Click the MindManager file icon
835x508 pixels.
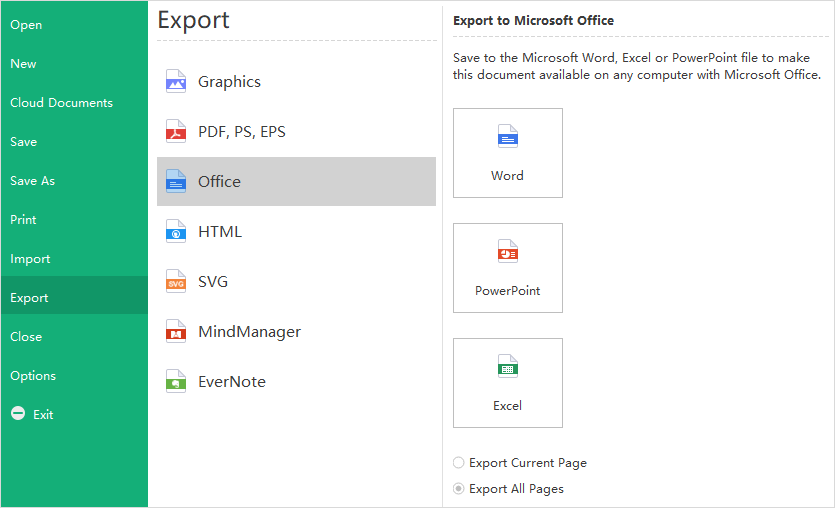point(176,332)
